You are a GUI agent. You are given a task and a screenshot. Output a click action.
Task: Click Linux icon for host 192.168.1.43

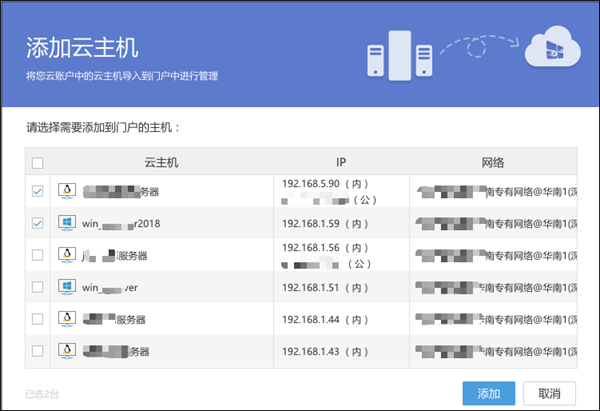(x=67, y=351)
